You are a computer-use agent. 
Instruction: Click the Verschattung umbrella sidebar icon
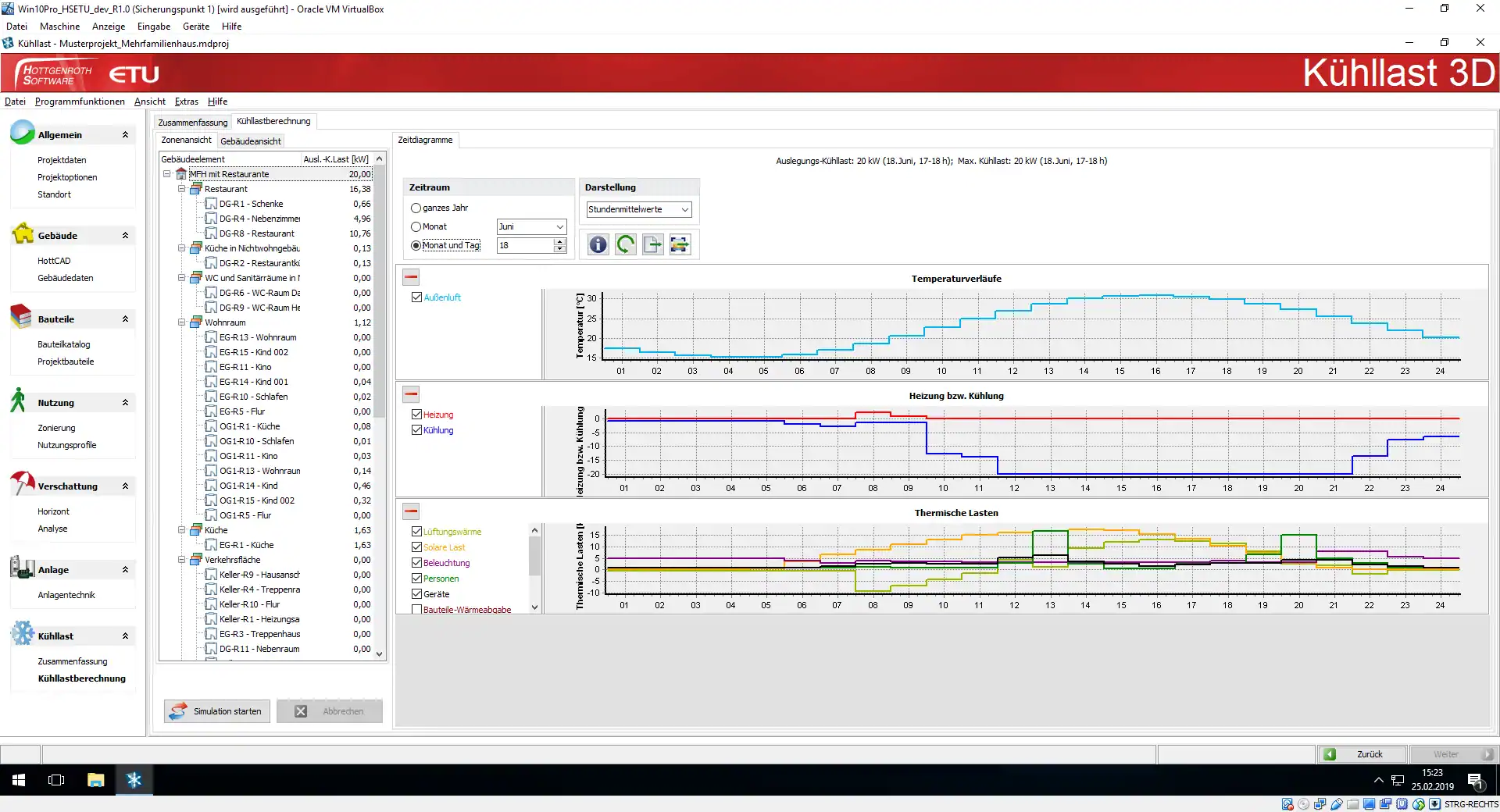pos(23,483)
